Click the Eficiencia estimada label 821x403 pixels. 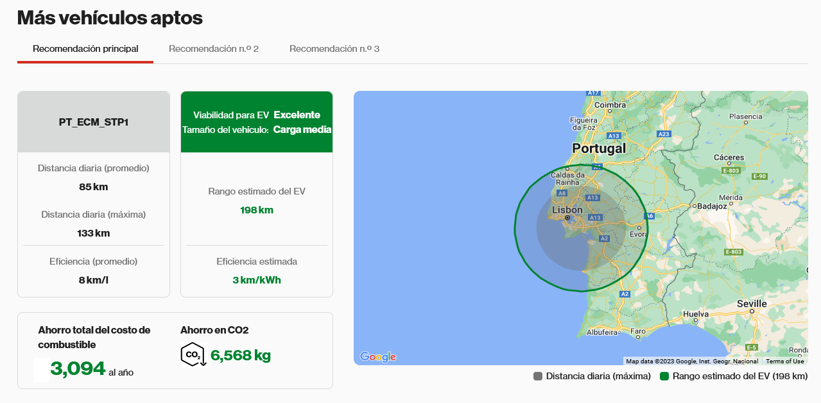pyautogui.click(x=257, y=262)
